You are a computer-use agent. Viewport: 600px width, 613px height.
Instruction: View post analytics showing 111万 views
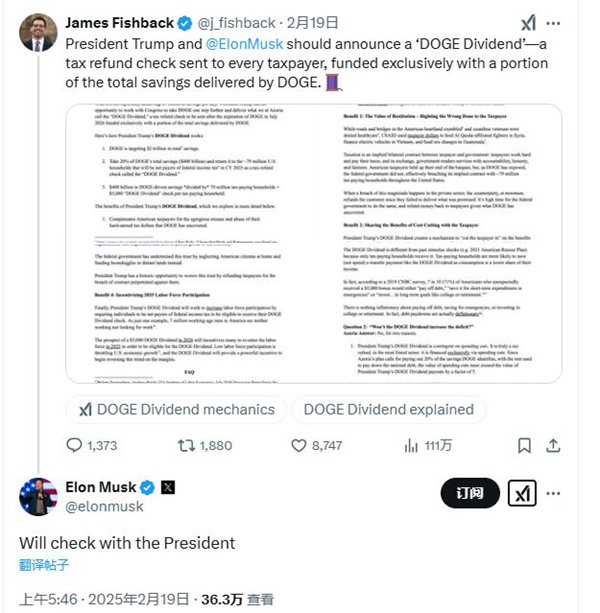(409, 446)
